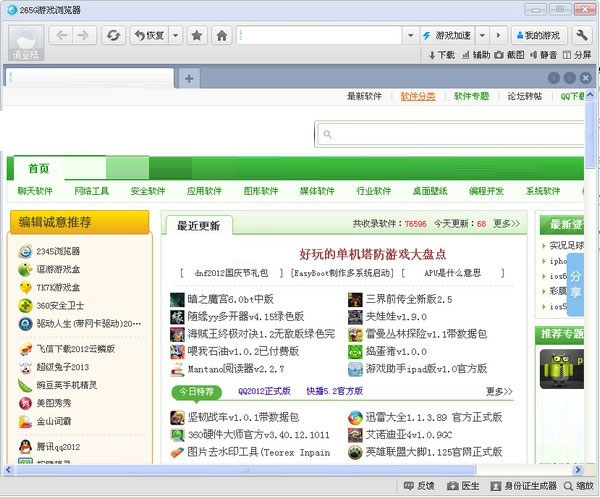Open the 论坛转帖 link

(x=525, y=96)
